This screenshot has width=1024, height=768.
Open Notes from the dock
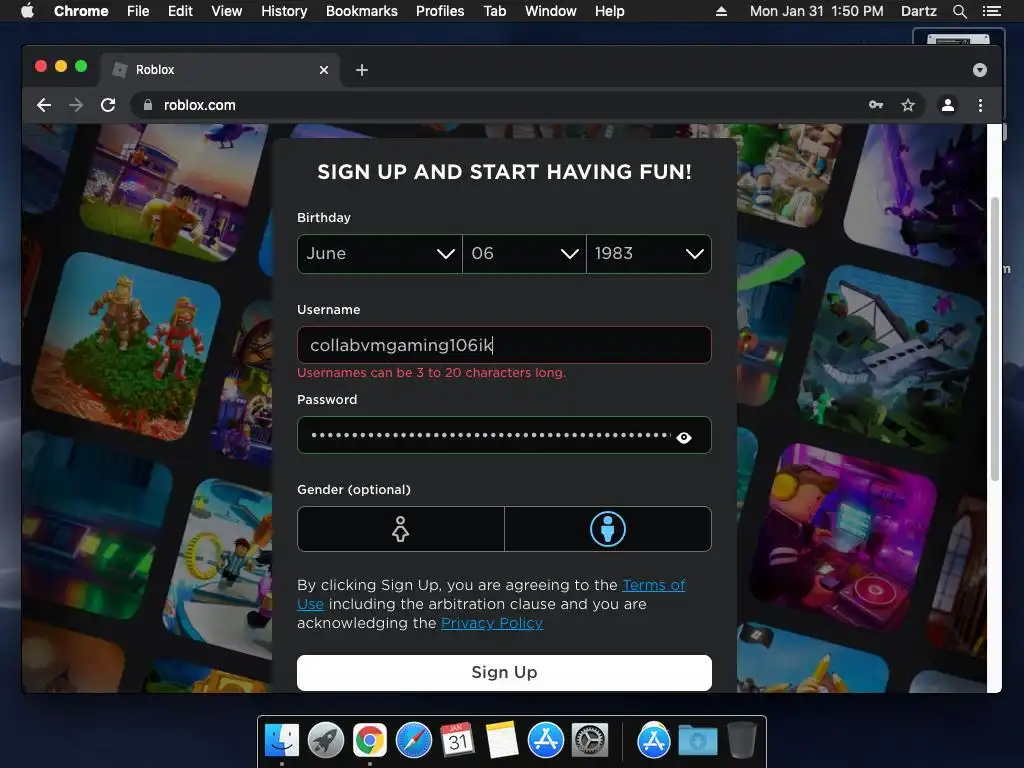502,741
